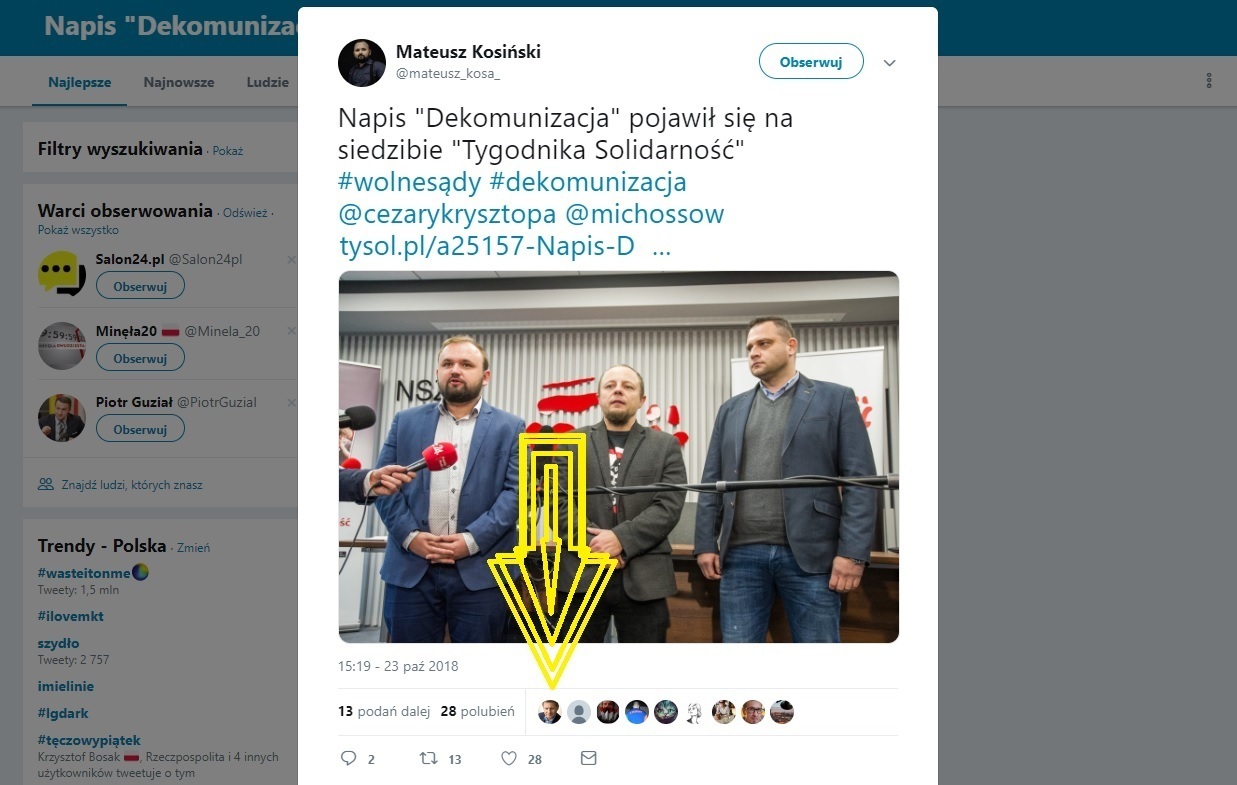The height and width of the screenshot is (785, 1237).
Task: Follow Piotr Guział with Obserwuj button
Action: click(140, 429)
